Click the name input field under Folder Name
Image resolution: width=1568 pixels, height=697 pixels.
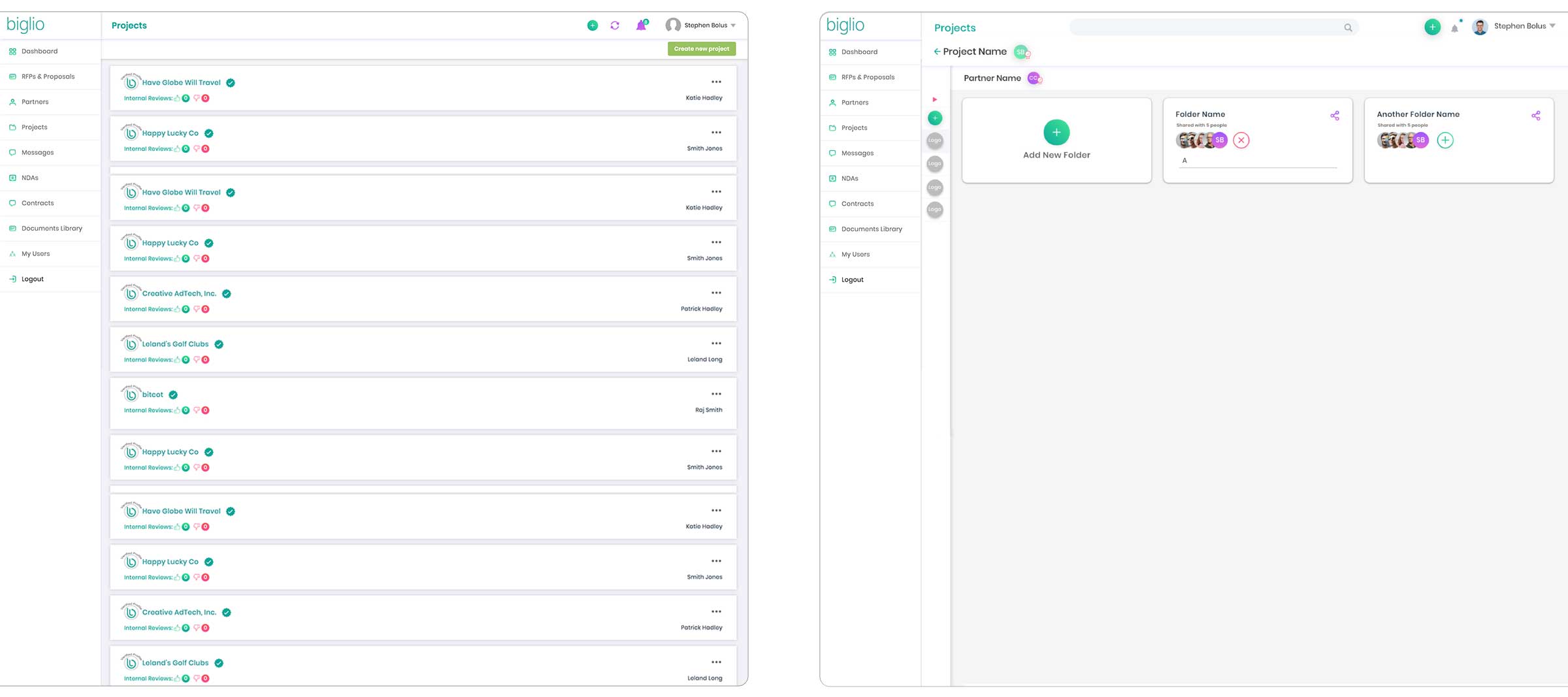[1257, 161]
